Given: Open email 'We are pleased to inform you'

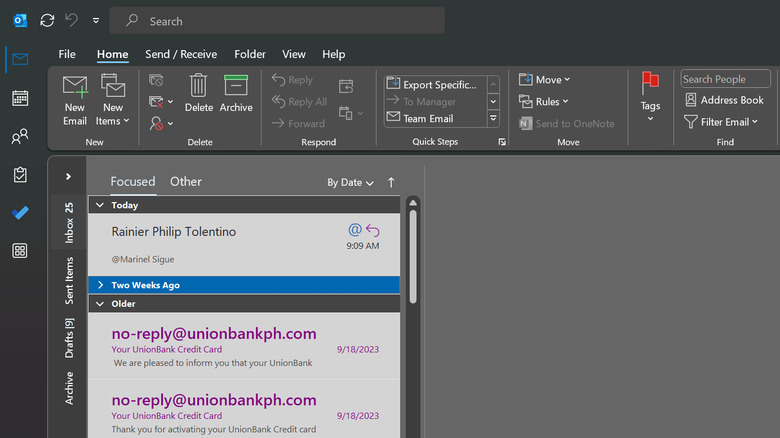Looking at the screenshot, I should (244, 346).
